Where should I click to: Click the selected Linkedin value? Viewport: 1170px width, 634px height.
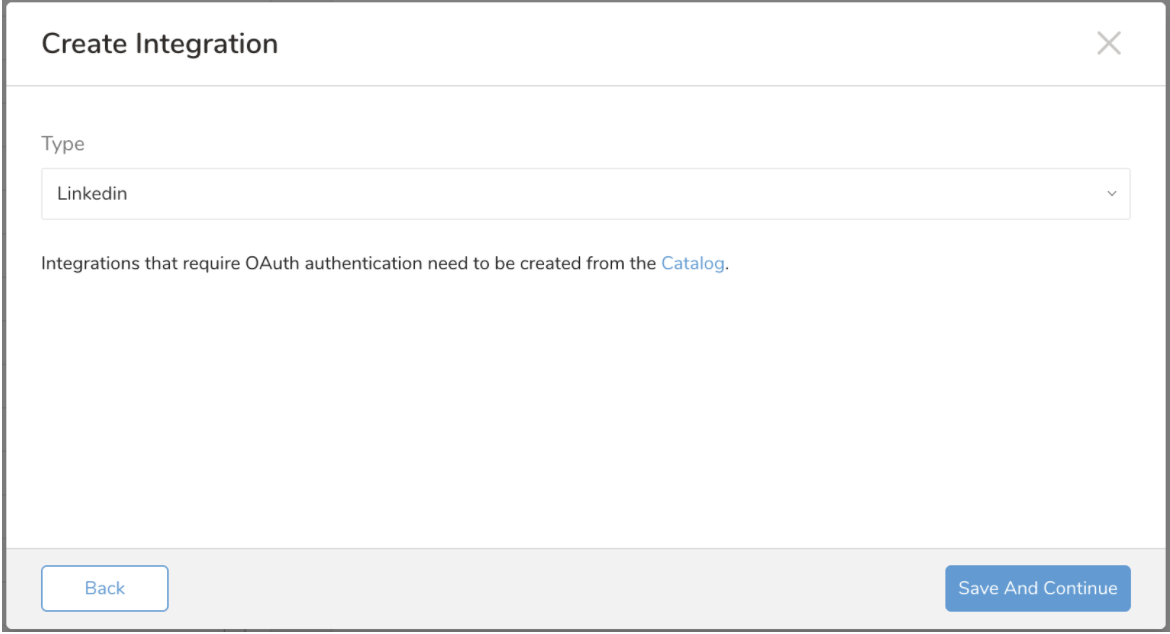92,194
